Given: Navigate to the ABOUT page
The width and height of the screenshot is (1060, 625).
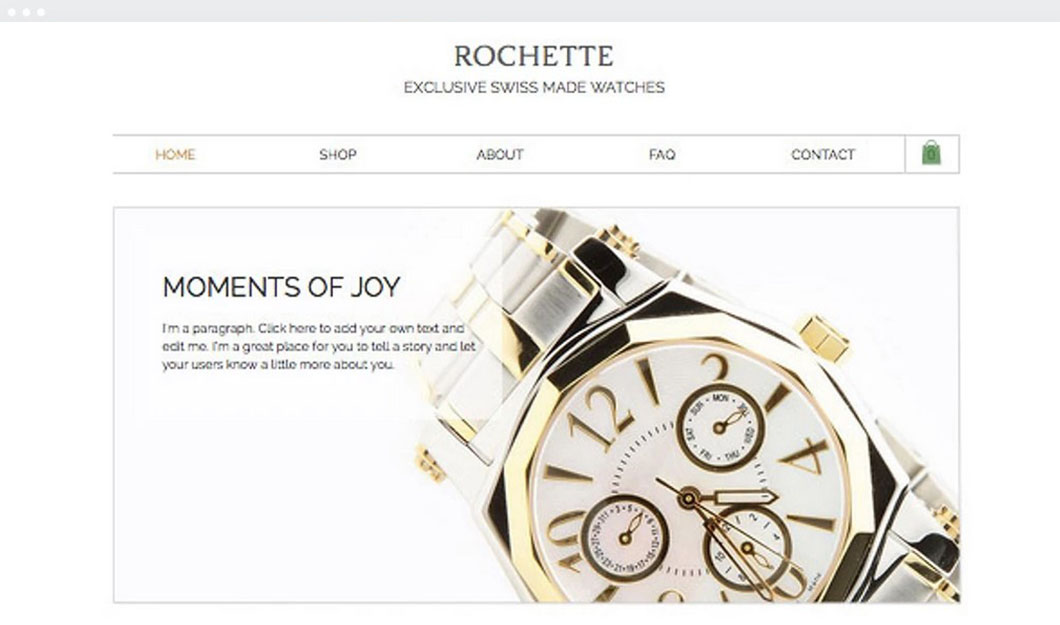Looking at the screenshot, I should click(500, 155).
